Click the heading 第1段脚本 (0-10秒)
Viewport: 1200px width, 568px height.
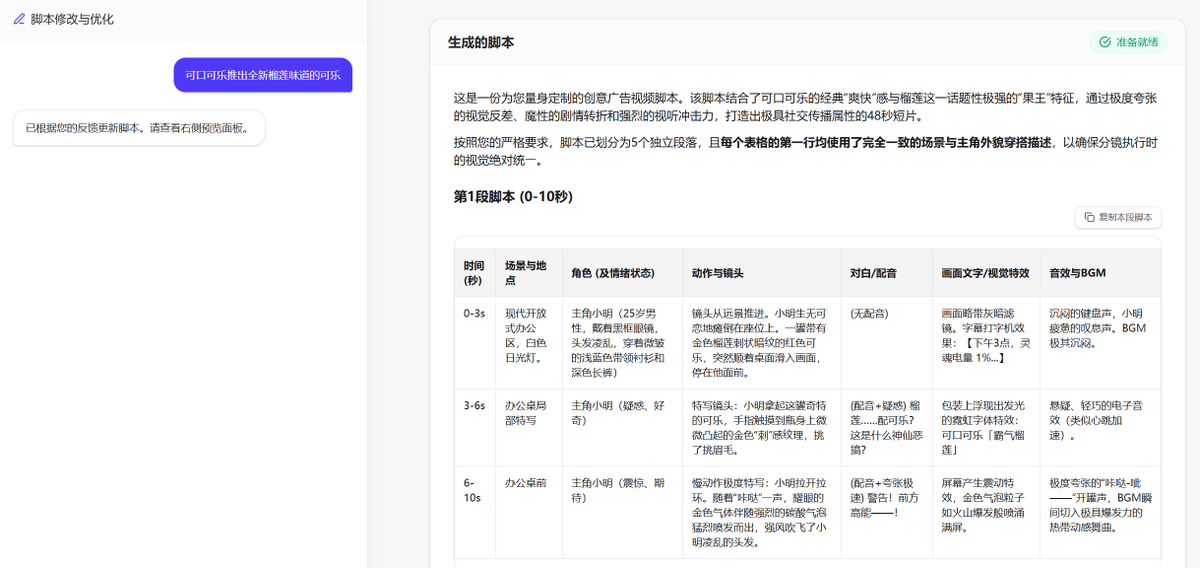point(513,196)
